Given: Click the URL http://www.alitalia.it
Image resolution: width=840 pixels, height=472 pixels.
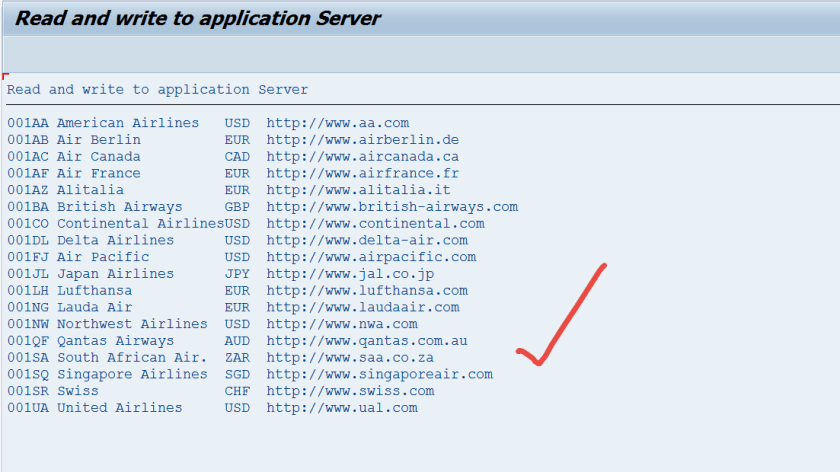Looking at the screenshot, I should [358, 190].
